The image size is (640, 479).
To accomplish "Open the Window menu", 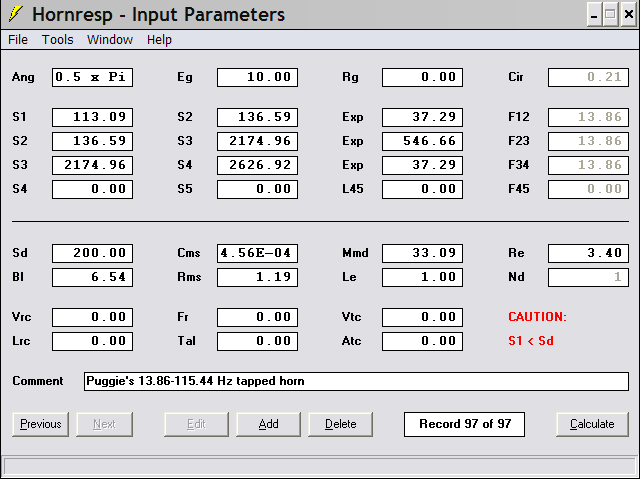I will coord(110,40).
